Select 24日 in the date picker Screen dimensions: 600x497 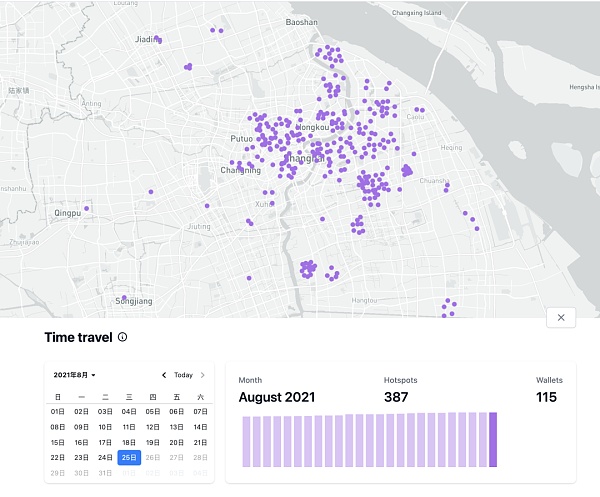pyautogui.click(x=105, y=457)
